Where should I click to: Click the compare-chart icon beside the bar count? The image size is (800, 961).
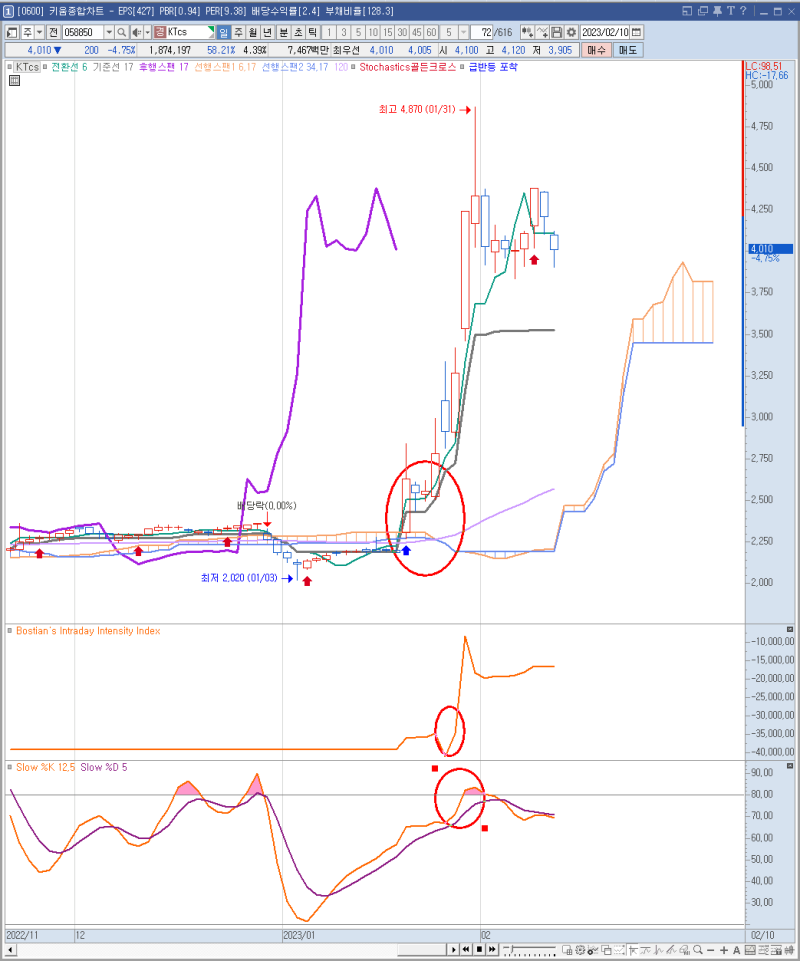point(526,32)
